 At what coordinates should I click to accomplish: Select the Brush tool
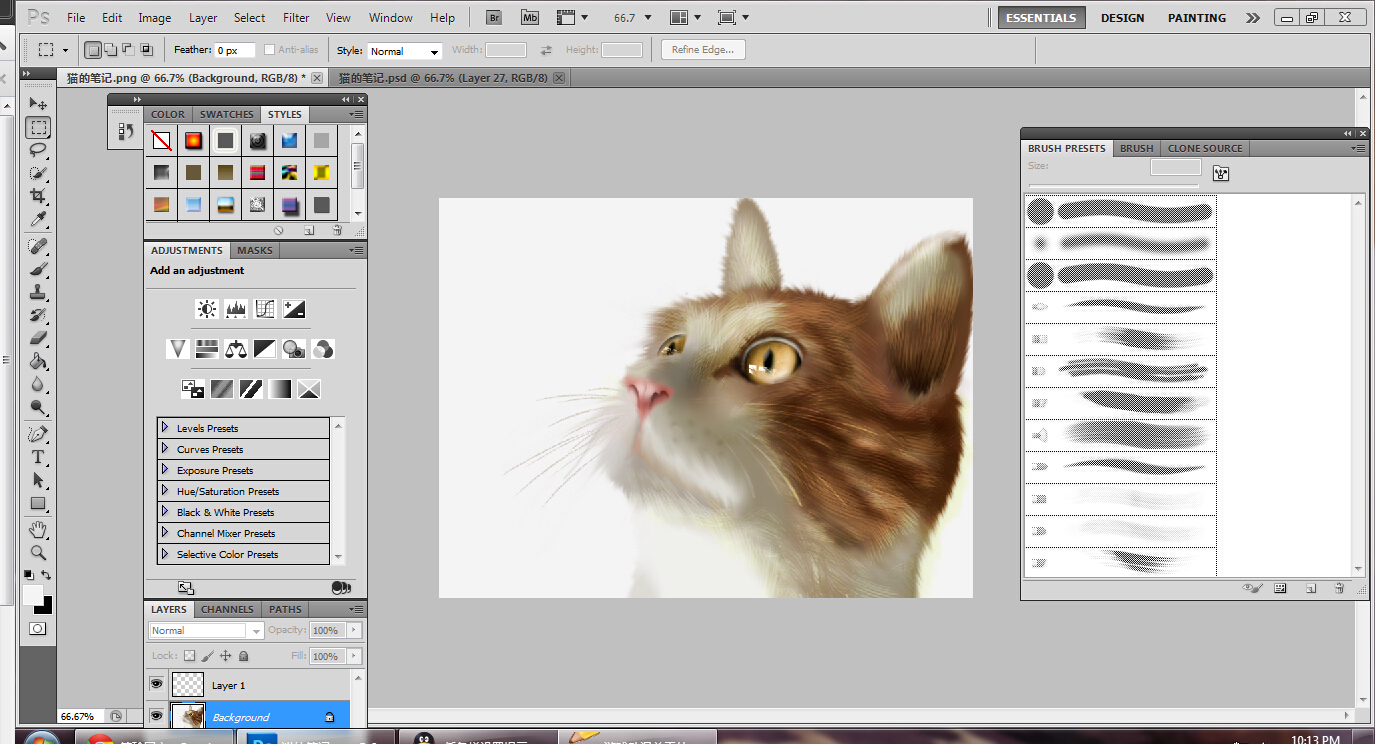coord(38,270)
